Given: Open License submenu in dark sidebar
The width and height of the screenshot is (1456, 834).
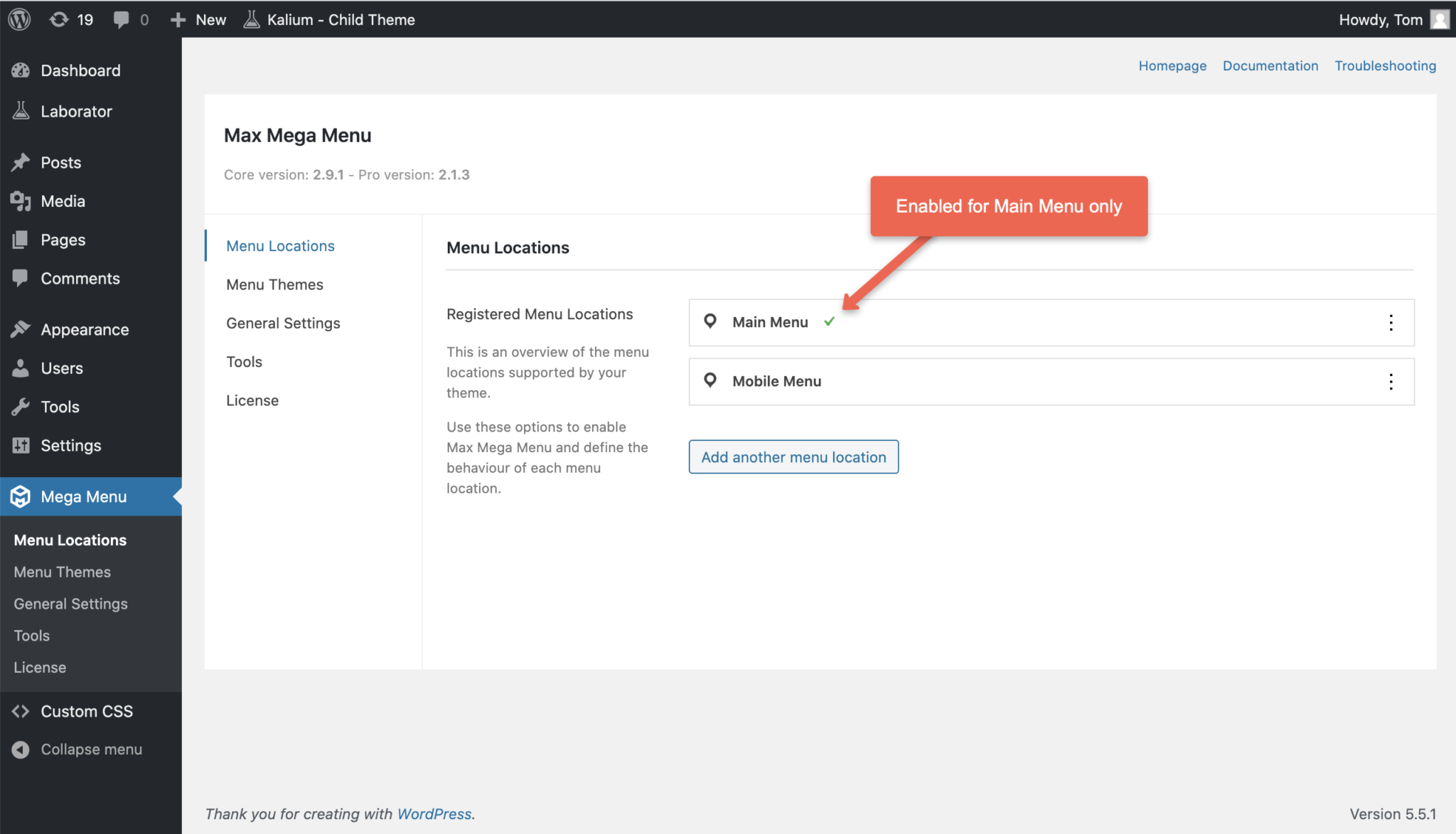Looking at the screenshot, I should (x=40, y=668).
